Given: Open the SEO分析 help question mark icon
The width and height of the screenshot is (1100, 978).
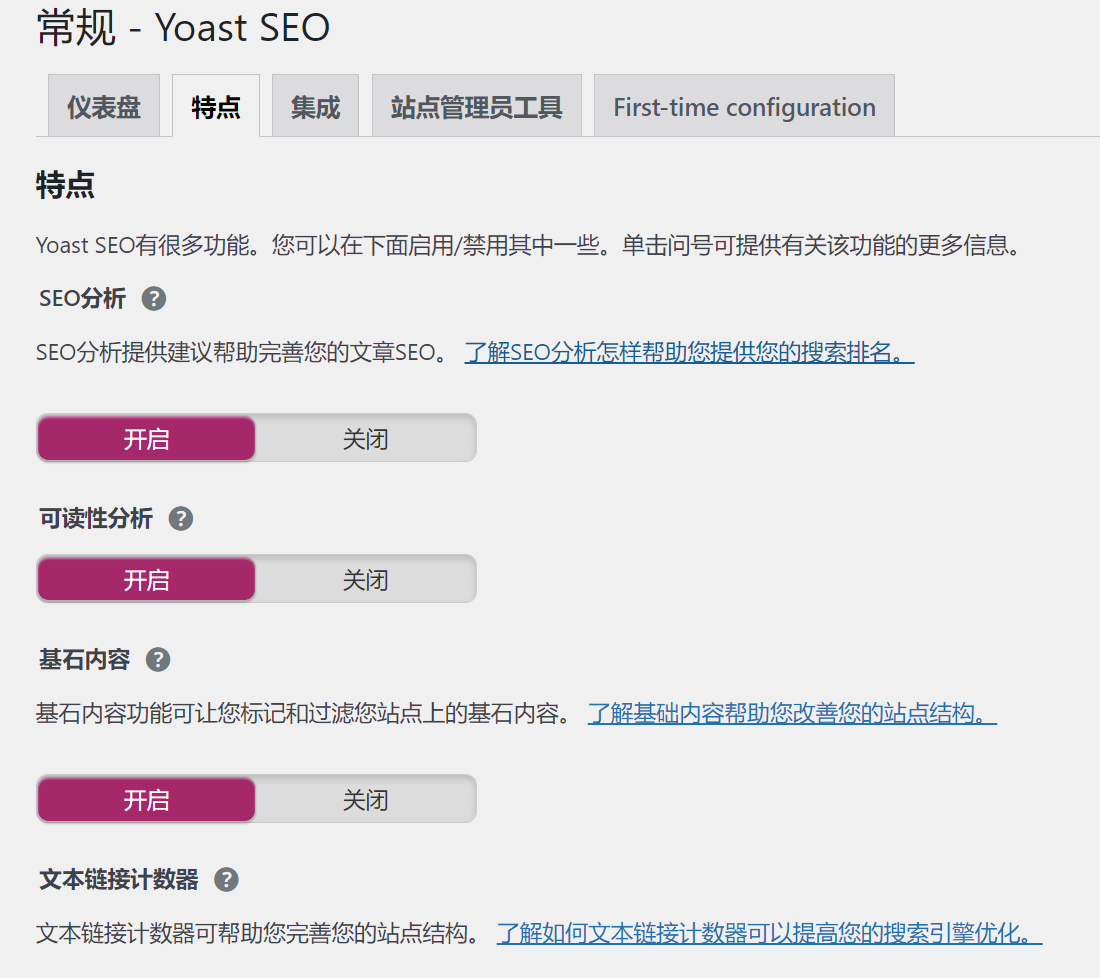Looking at the screenshot, I should 156,298.
